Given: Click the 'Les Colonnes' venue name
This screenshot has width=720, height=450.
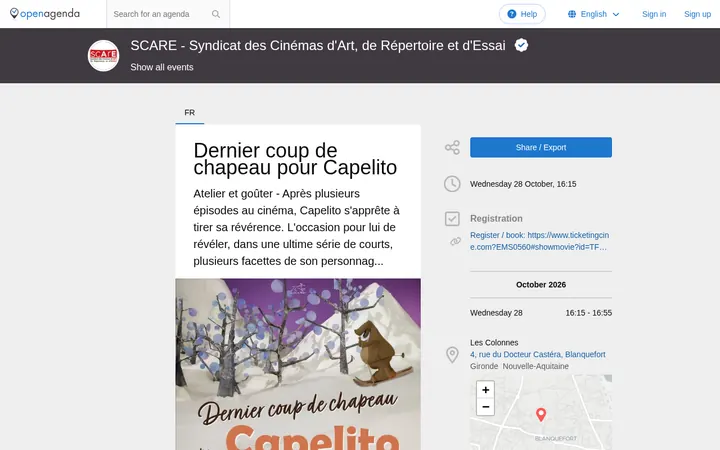Looking at the screenshot, I should point(494,343).
